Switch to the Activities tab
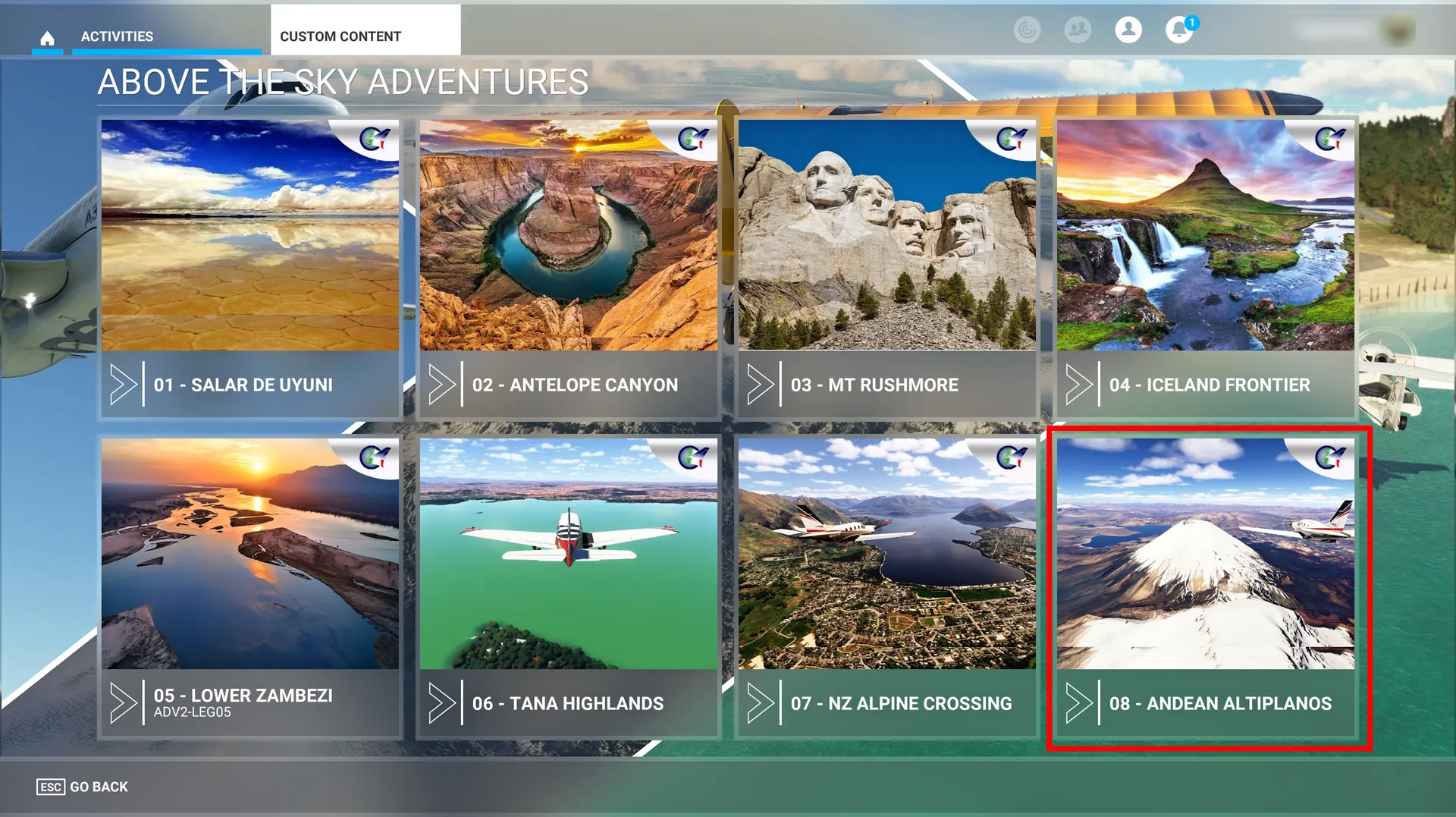1456x817 pixels. coord(117,36)
